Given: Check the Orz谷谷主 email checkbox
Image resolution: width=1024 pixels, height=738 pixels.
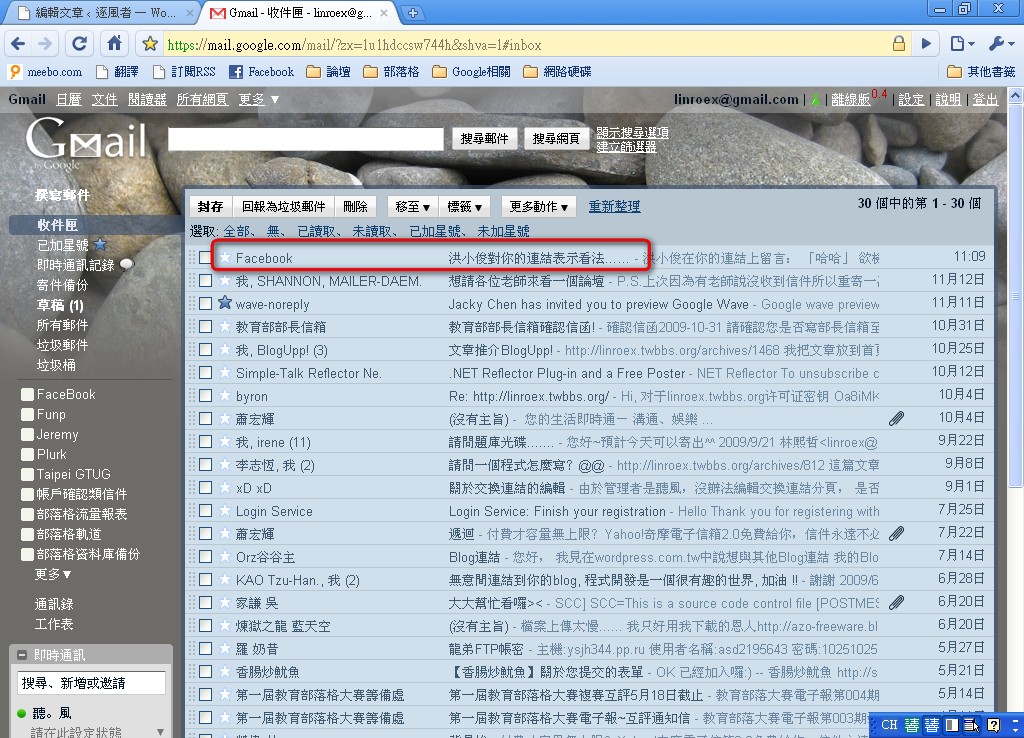Looking at the screenshot, I should click(206, 556).
